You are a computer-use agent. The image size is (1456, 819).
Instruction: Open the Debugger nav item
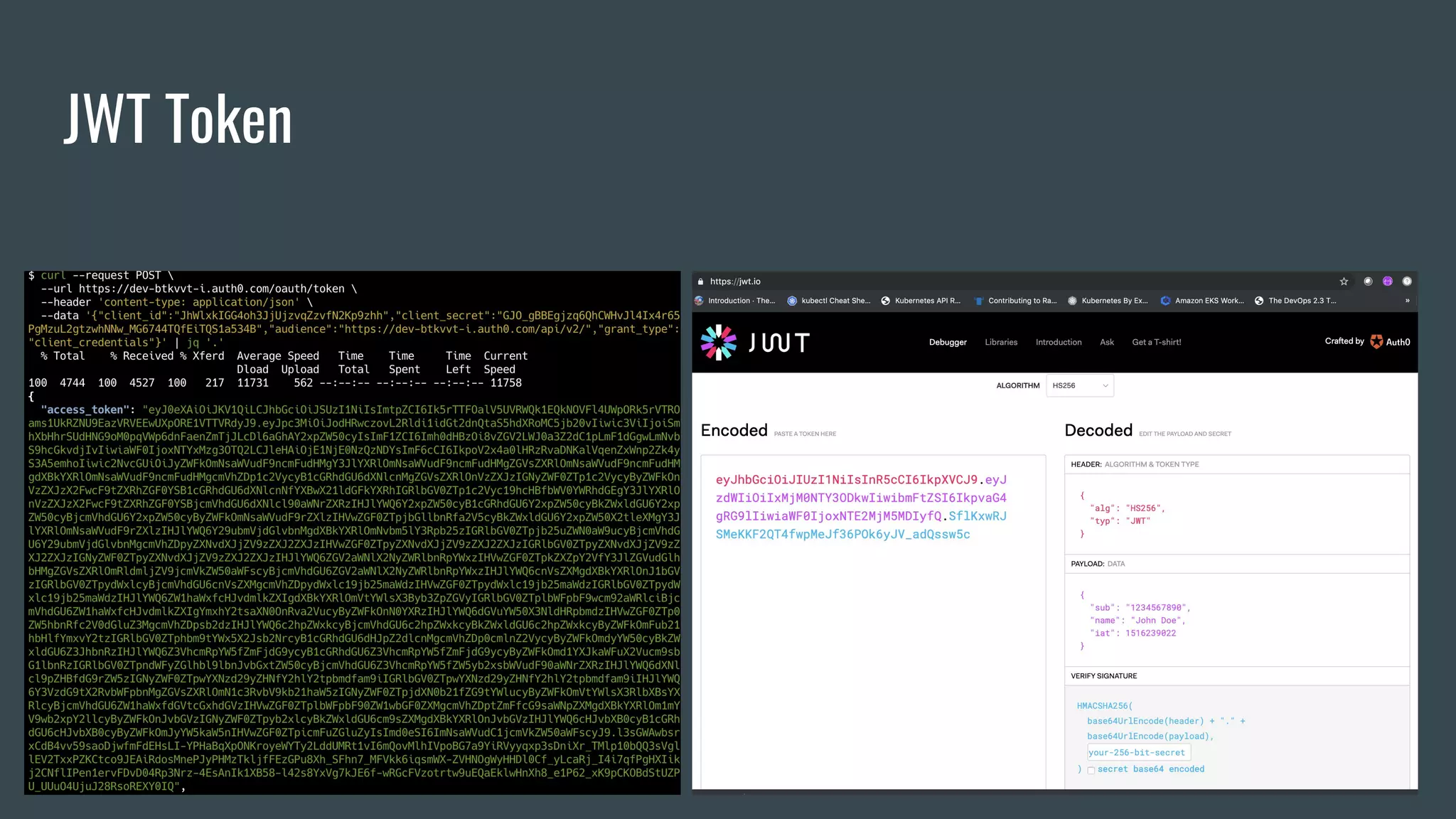(x=948, y=343)
